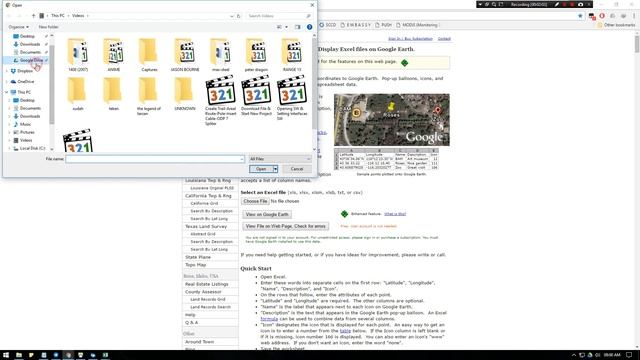This screenshot has width=640, height=360.
Task: Open the ANIME folder
Action: click(x=114, y=55)
